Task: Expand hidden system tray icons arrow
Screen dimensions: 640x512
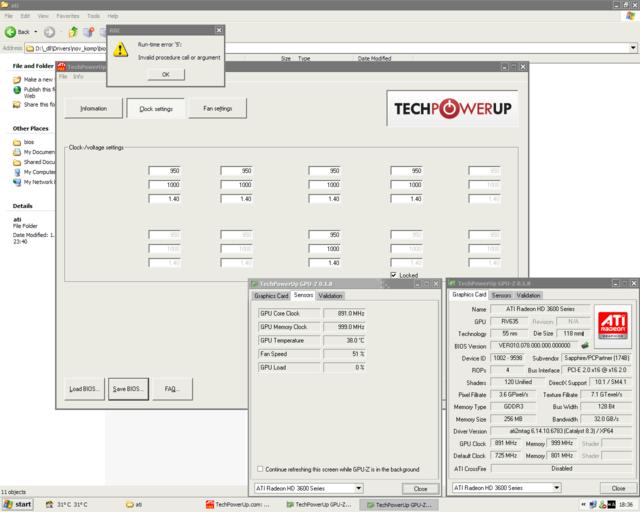Action: tap(584, 505)
